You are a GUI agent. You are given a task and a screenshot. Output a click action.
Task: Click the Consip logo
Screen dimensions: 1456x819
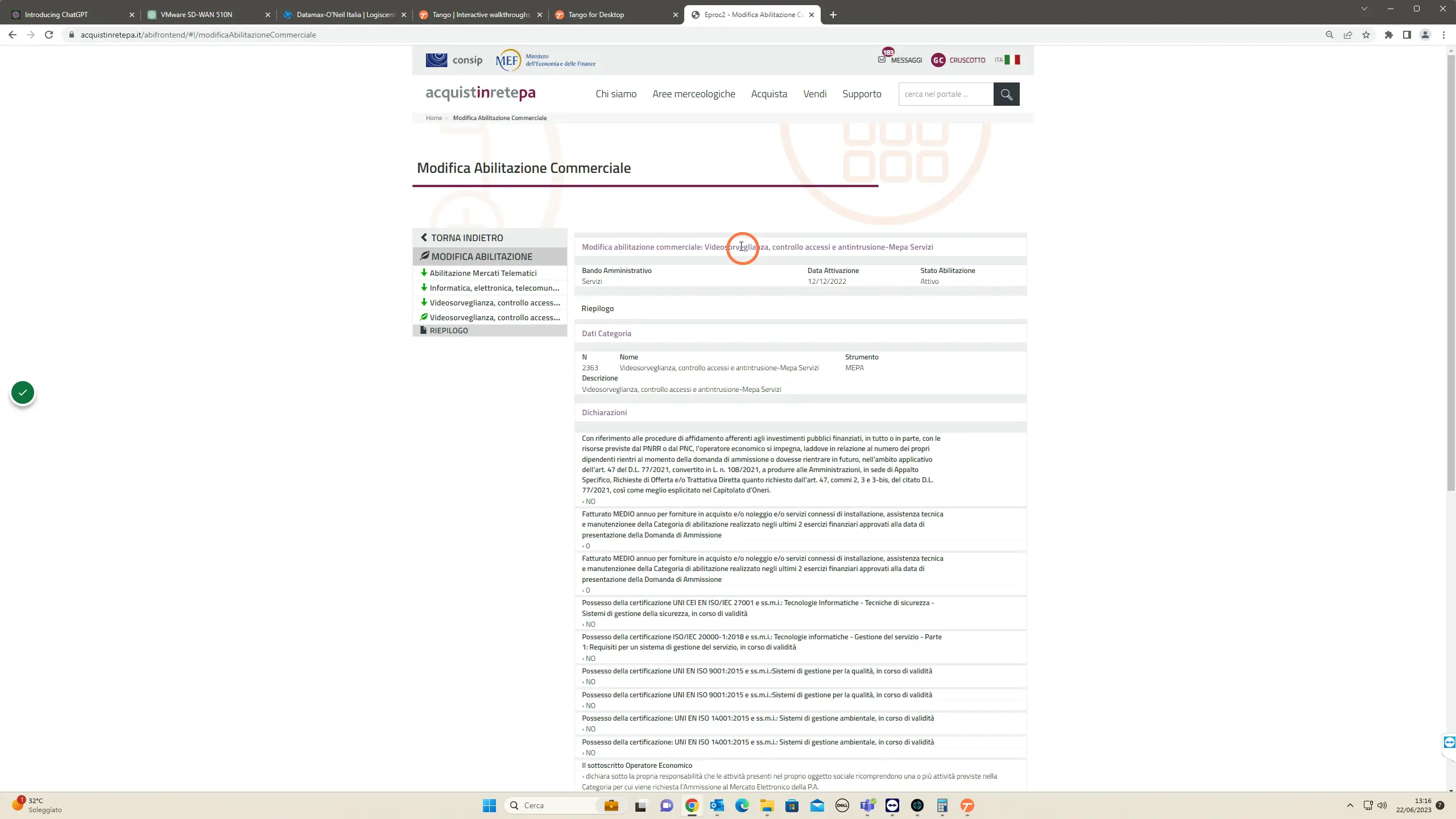point(454,60)
